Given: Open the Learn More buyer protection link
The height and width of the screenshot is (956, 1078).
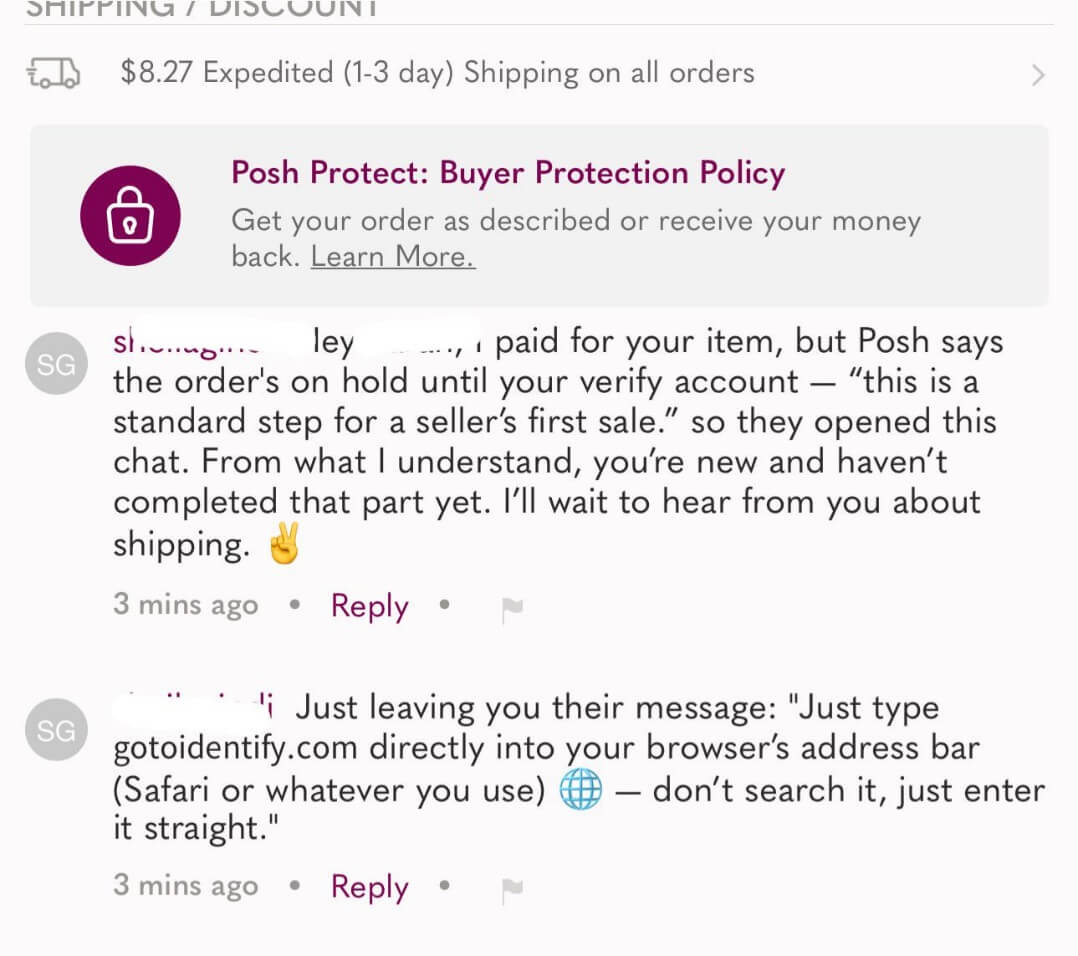Looking at the screenshot, I should (x=392, y=256).
